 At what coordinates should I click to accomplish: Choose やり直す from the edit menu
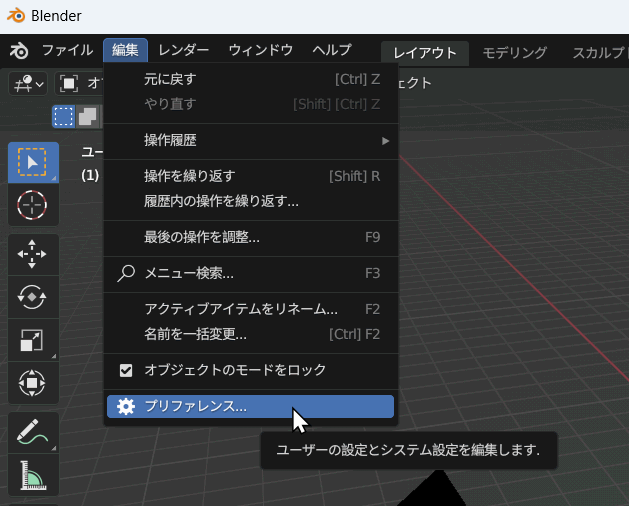251,104
